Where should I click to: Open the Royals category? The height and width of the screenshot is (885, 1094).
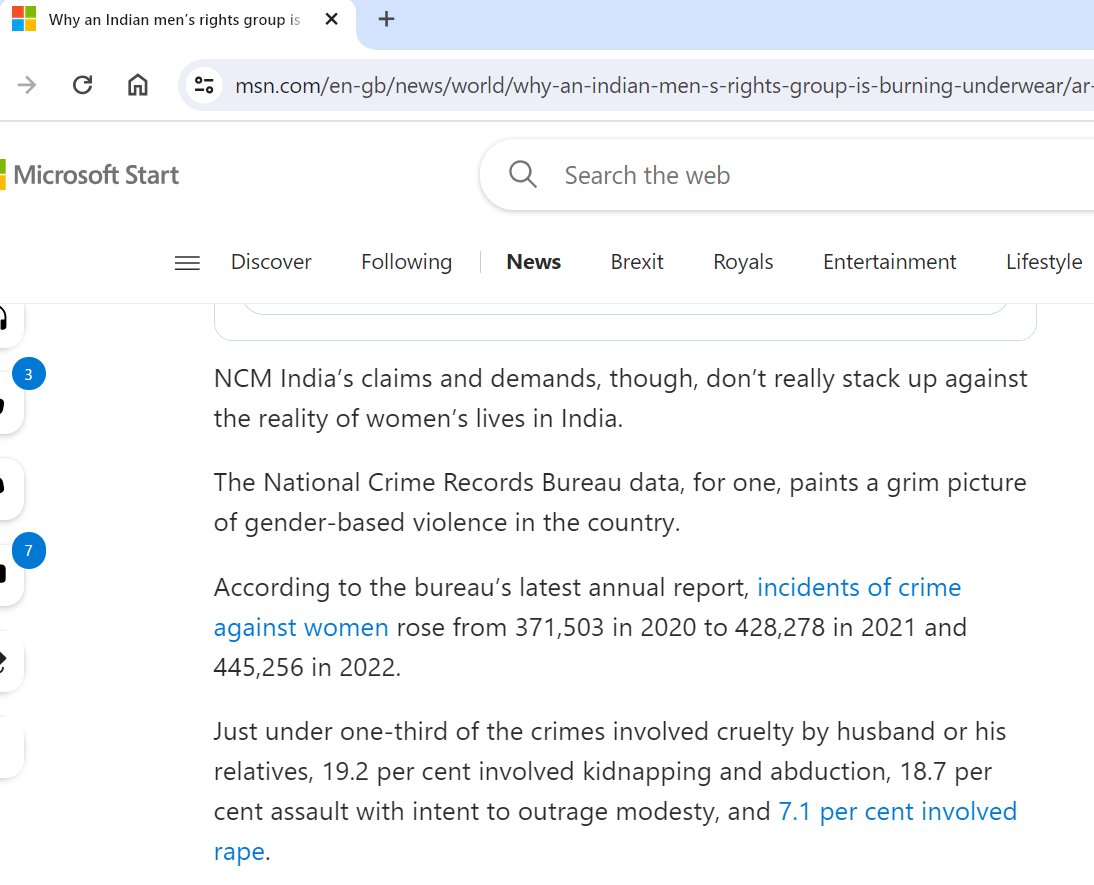pyautogui.click(x=743, y=262)
